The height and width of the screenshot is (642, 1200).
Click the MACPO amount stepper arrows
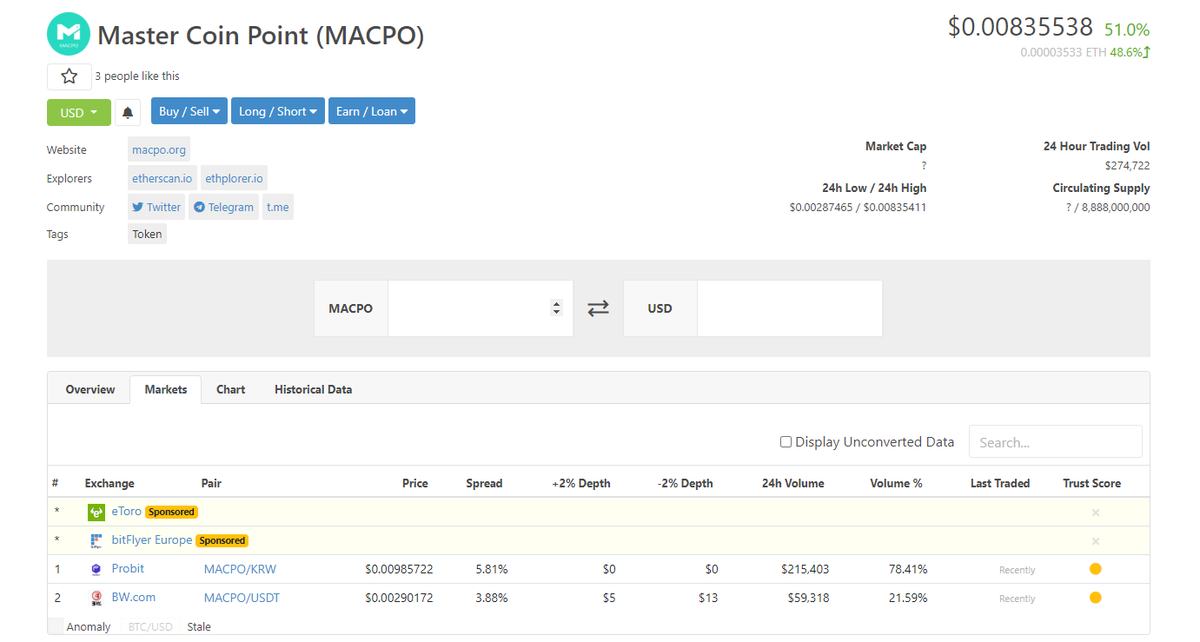pos(557,308)
